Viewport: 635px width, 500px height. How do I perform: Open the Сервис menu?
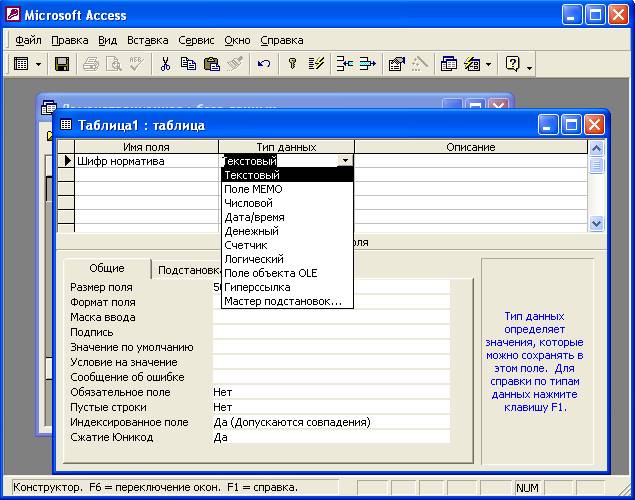pyautogui.click(x=196, y=40)
